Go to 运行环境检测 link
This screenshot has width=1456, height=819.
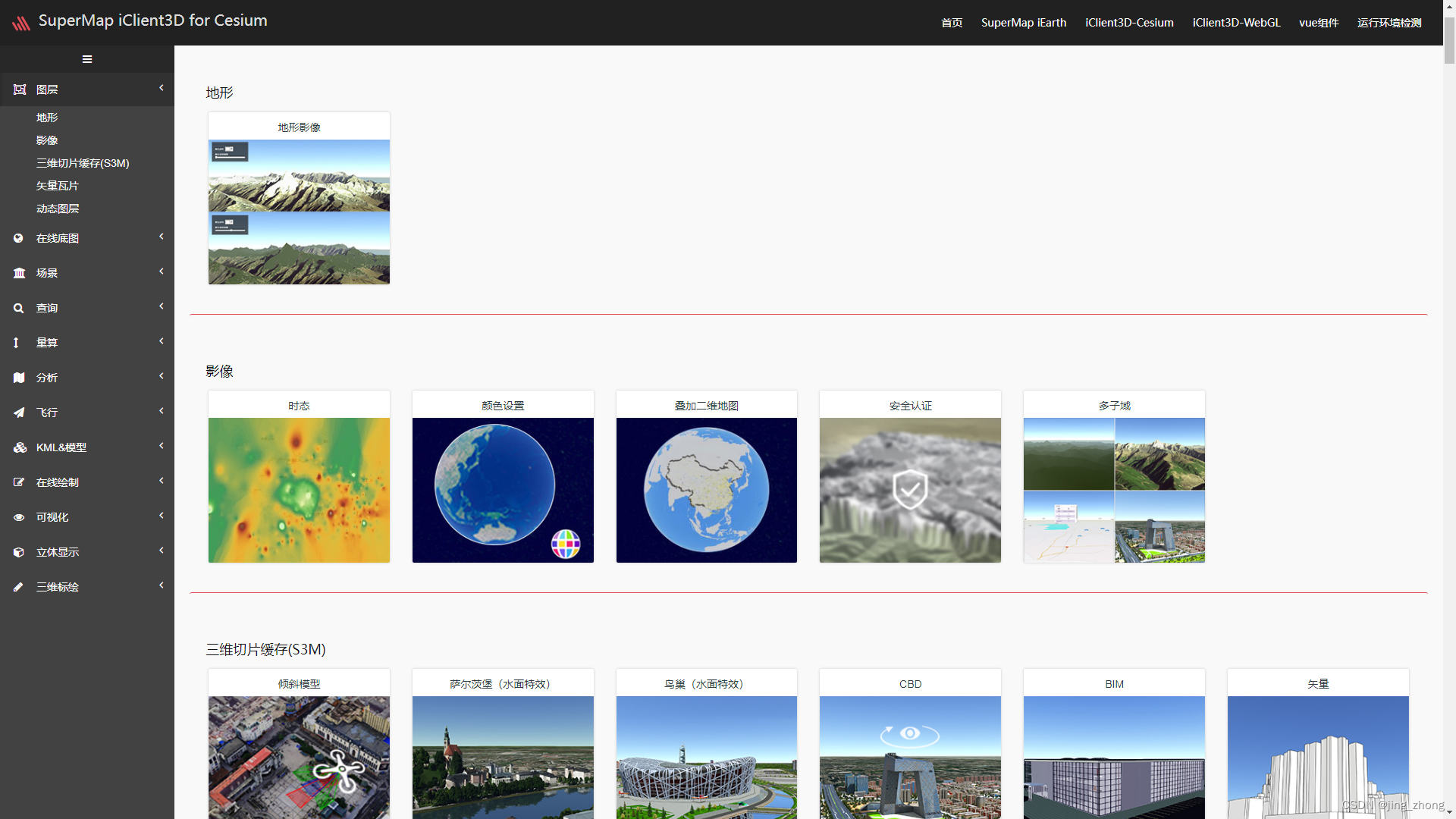pyautogui.click(x=1389, y=23)
